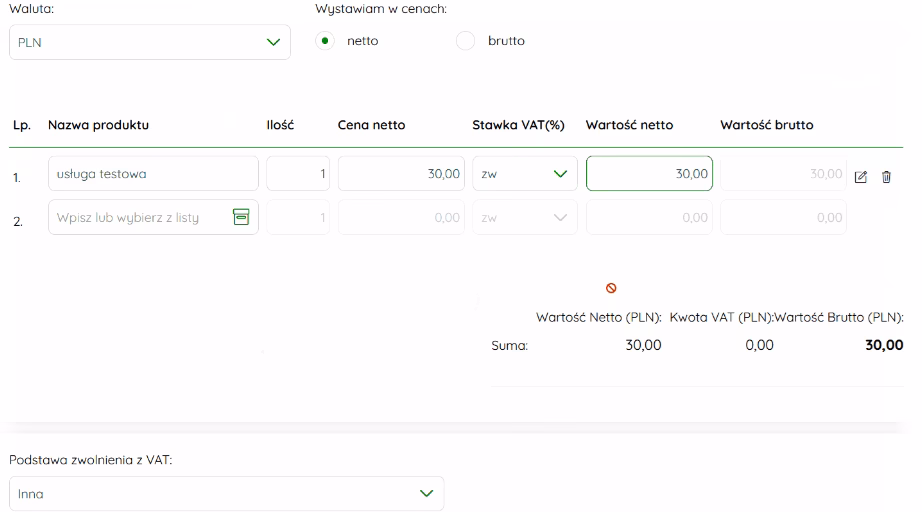The width and height of the screenshot is (922, 512).
Task: Click Ilość quantity field in row 1
Action: pos(298,174)
